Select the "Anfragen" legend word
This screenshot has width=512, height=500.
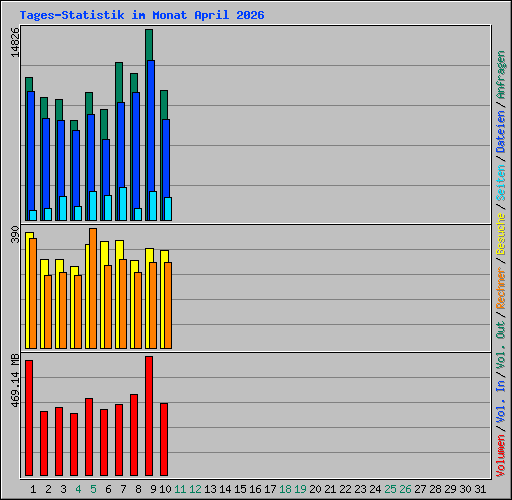501,75
